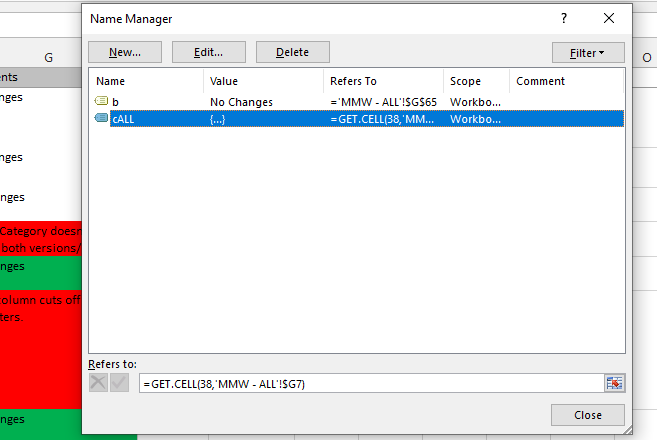The image size is (657, 440).
Task: Click the ='MMW - ALL'!$G$65 reference
Action: (383, 102)
